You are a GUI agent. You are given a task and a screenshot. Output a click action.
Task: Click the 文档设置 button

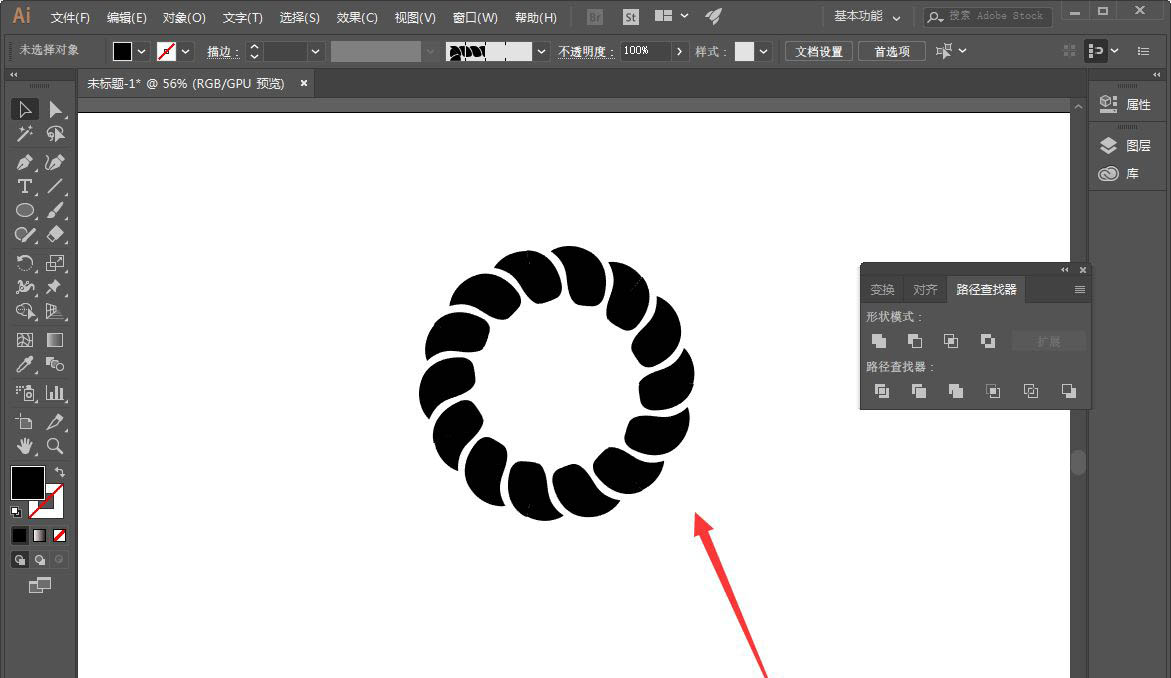pos(819,51)
